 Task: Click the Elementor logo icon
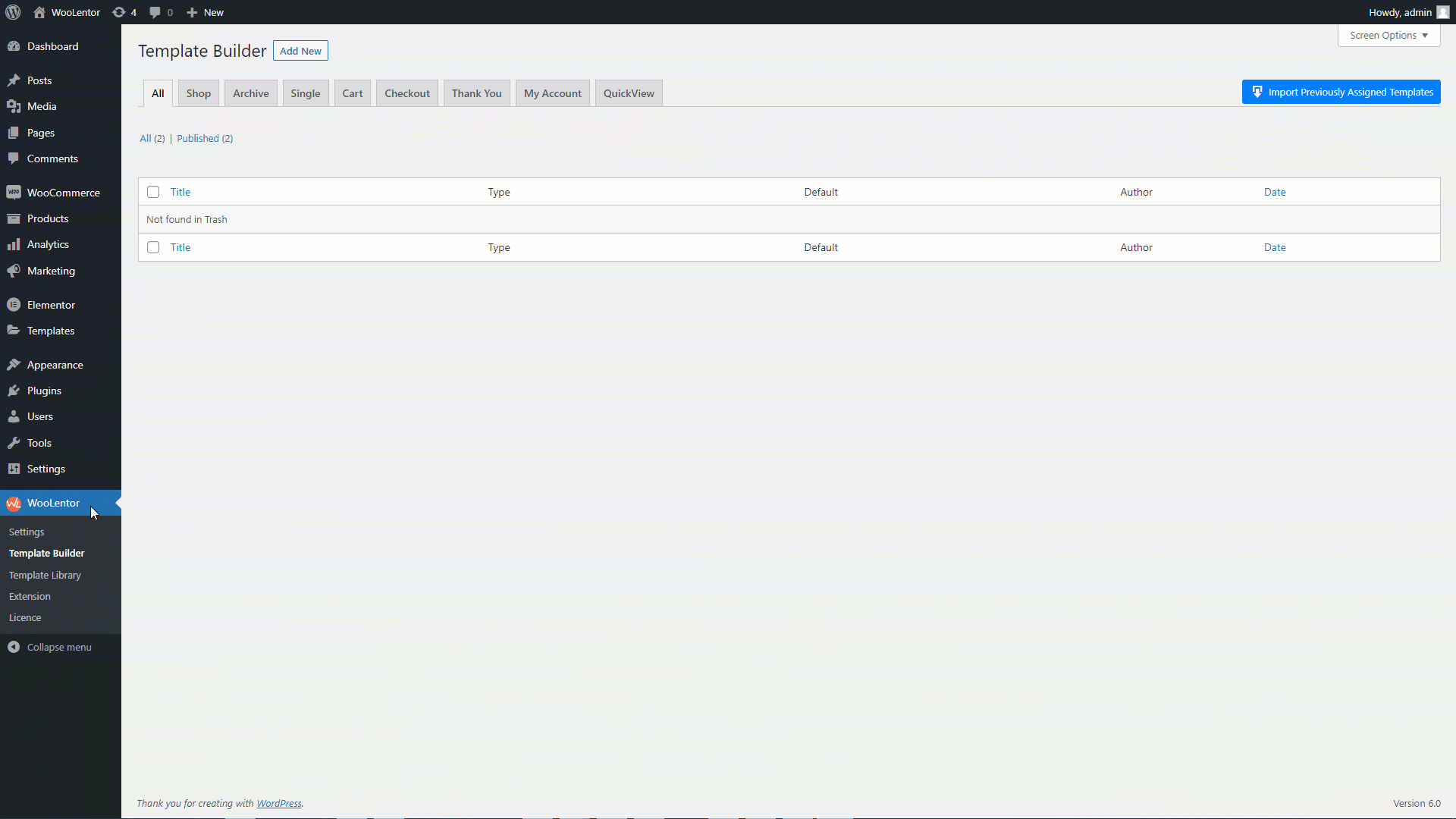click(14, 305)
